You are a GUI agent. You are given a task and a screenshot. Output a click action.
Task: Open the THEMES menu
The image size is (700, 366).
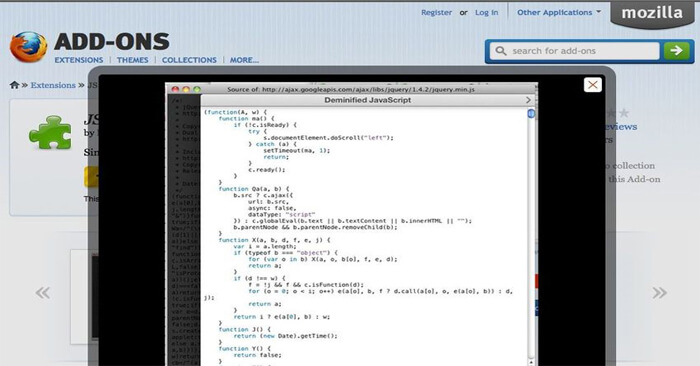(x=133, y=60)
